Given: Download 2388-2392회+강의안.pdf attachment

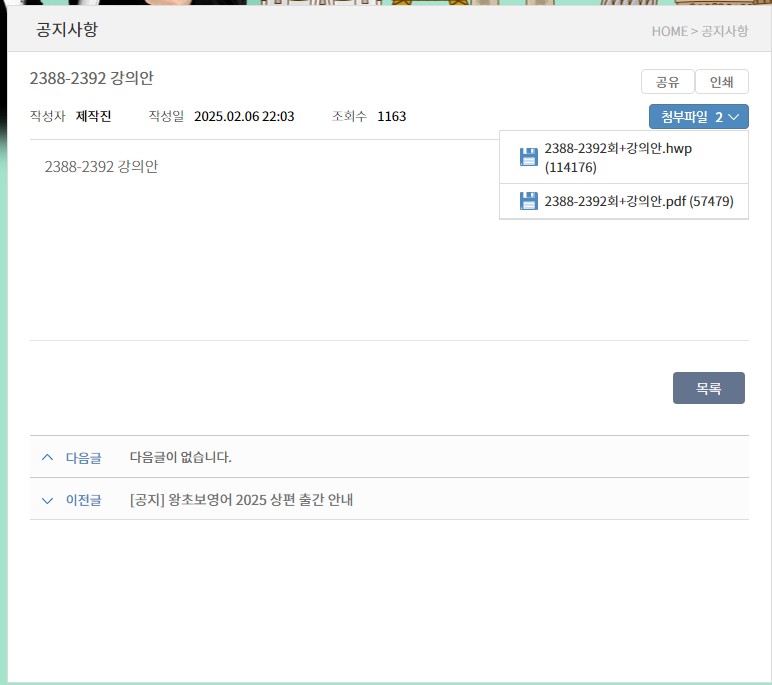Looking at the screenshot, I should pos(639,201).
